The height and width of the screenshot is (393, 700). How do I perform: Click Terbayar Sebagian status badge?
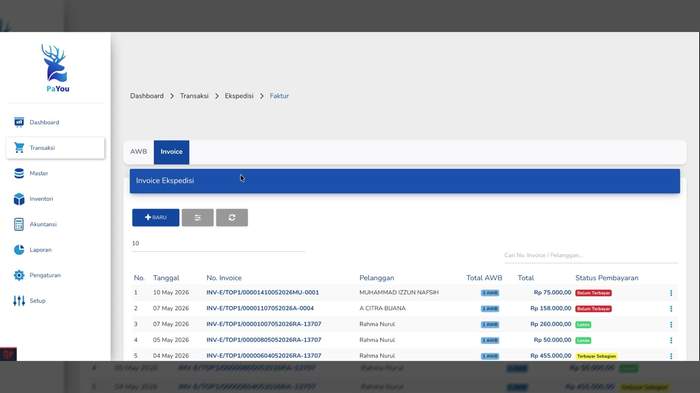tap(596, 356)
